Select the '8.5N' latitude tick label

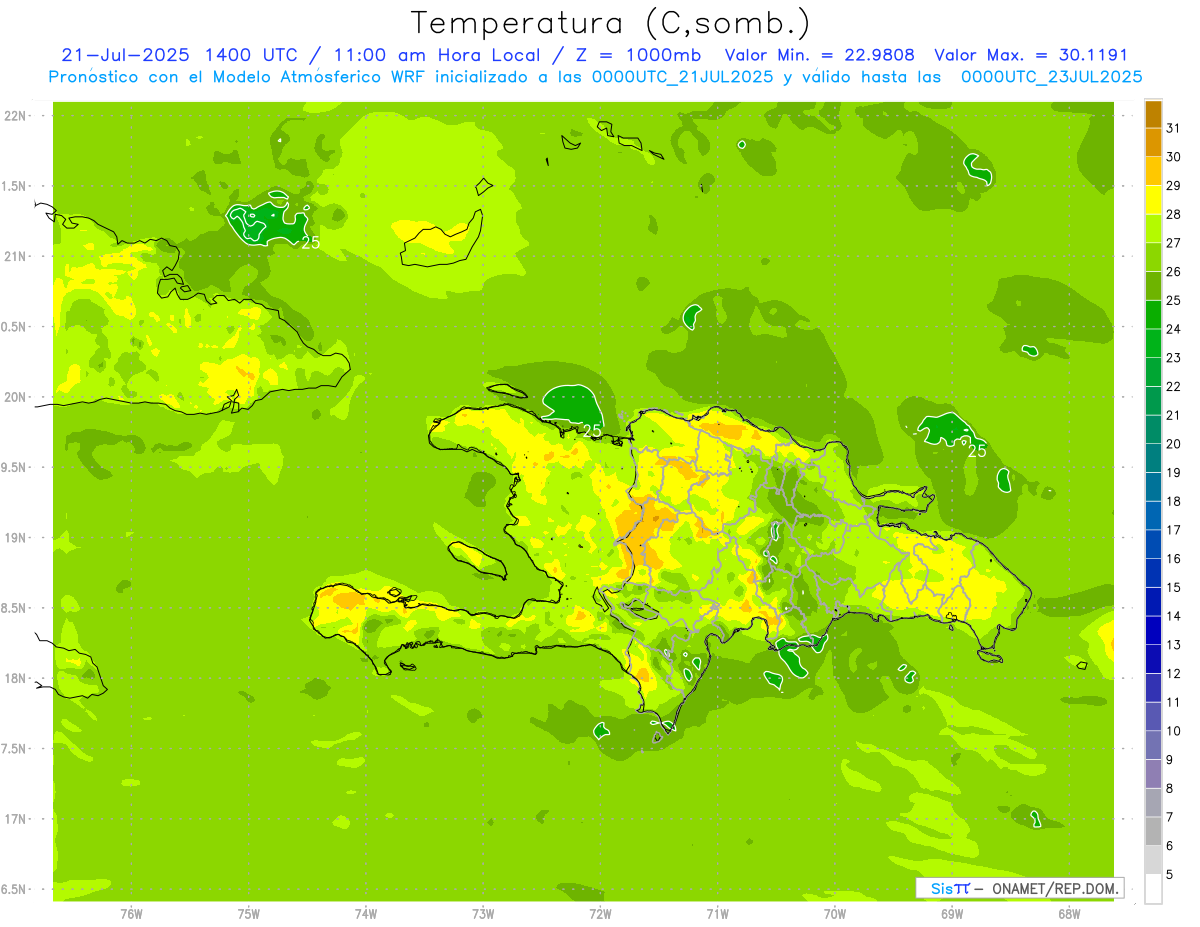14,608
